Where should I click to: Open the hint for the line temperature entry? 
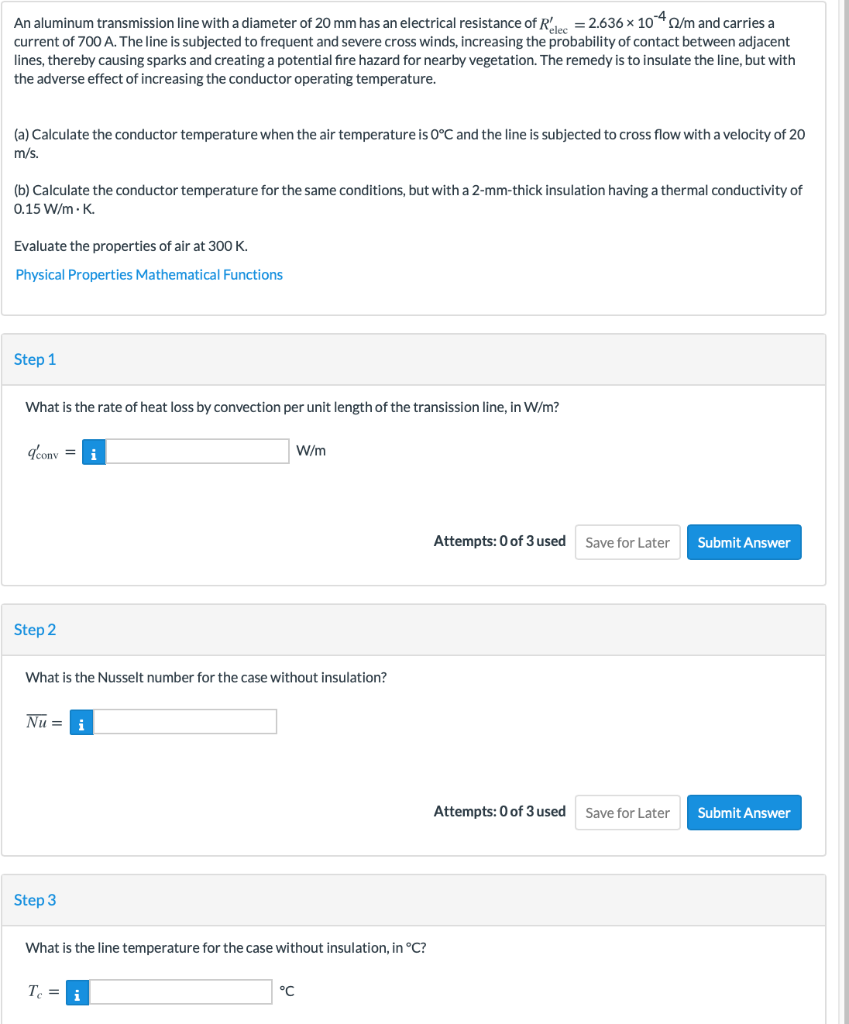click(77, 992)
